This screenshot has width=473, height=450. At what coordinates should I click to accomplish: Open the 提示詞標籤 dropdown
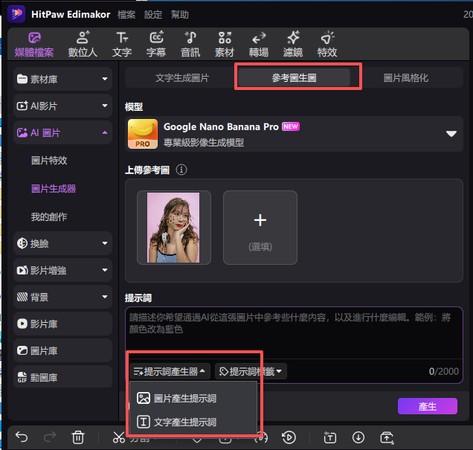click(x=251, y=371)
